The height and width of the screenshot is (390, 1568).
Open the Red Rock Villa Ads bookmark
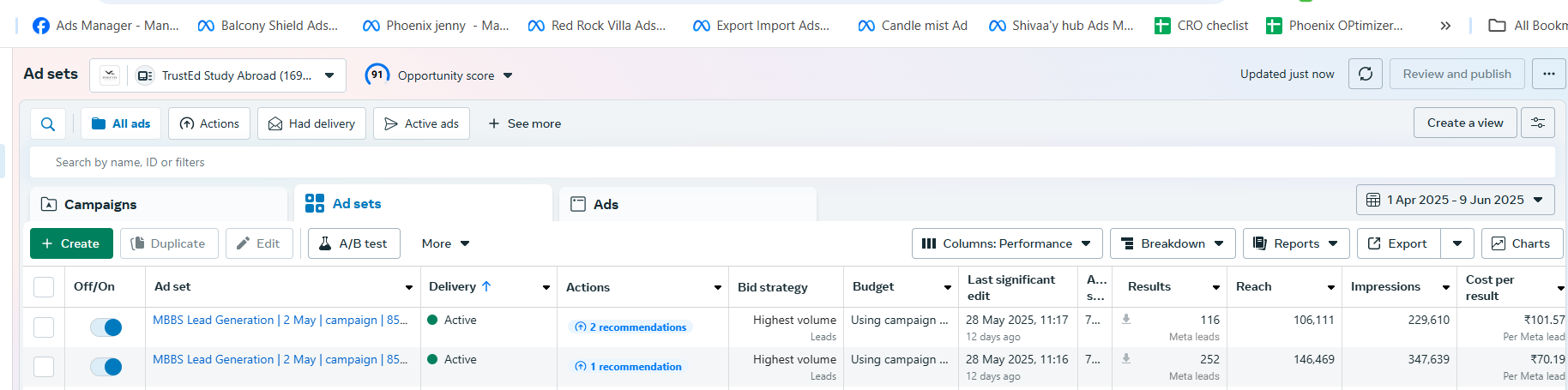click(597, 26)
